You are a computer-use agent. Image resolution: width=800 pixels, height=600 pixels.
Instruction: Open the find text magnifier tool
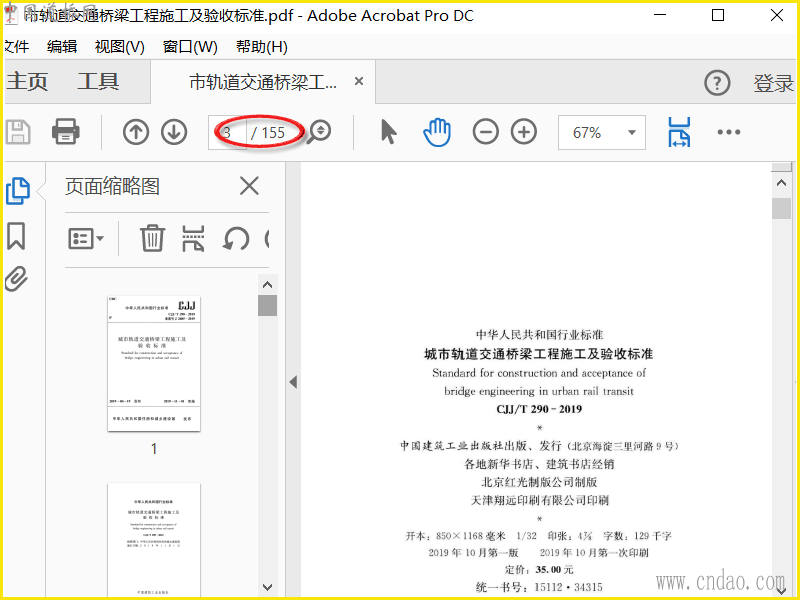320,132
